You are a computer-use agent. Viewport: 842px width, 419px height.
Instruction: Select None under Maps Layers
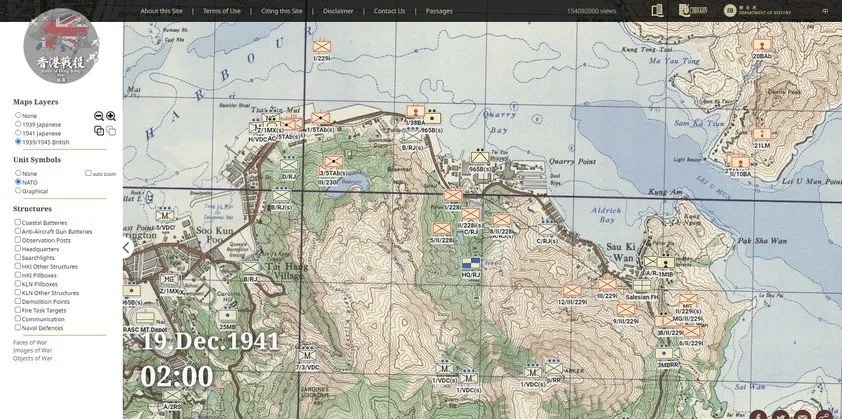(x=18, y=115)
